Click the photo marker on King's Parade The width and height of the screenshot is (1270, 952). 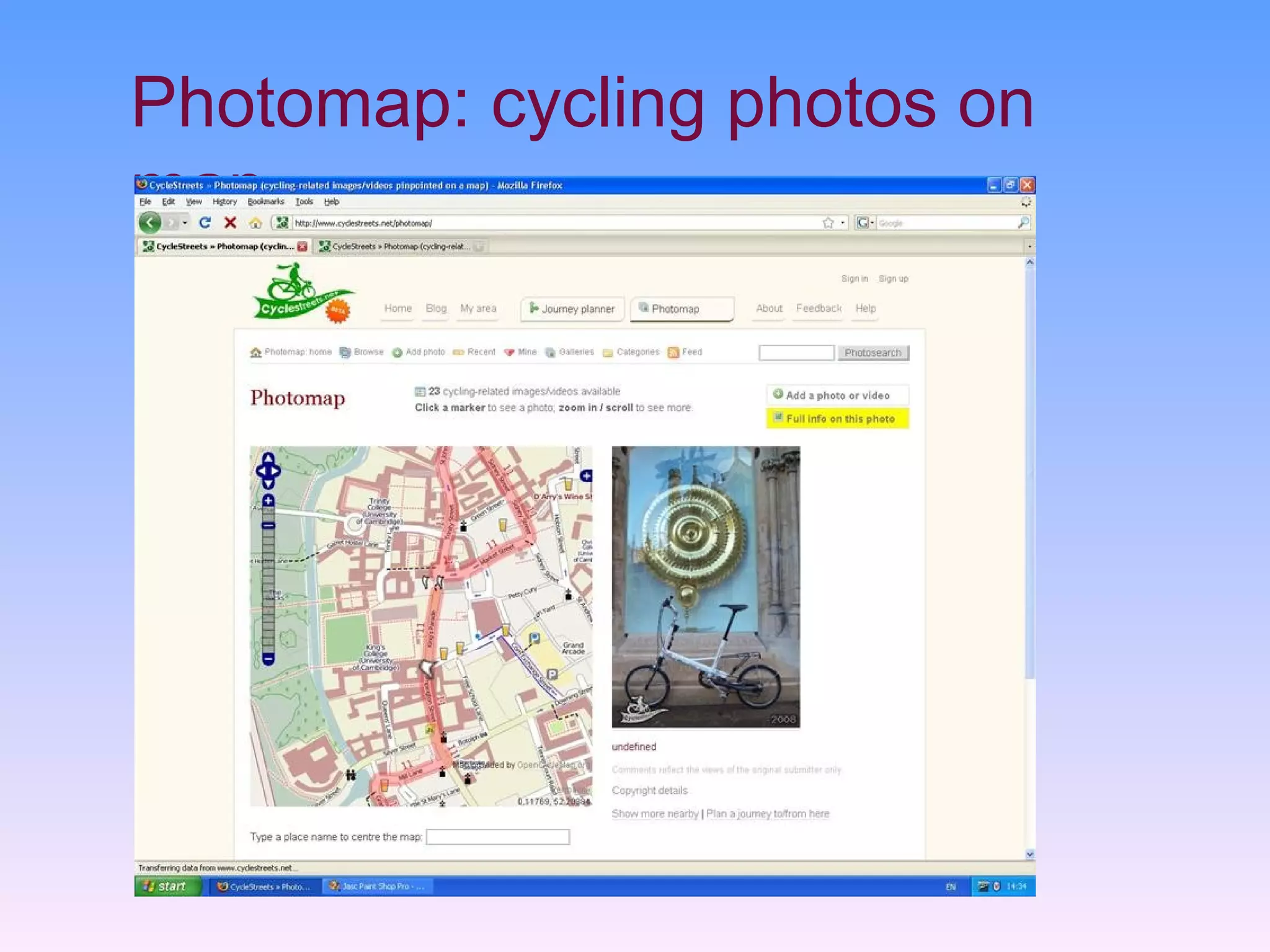click(x=427, y=669)
